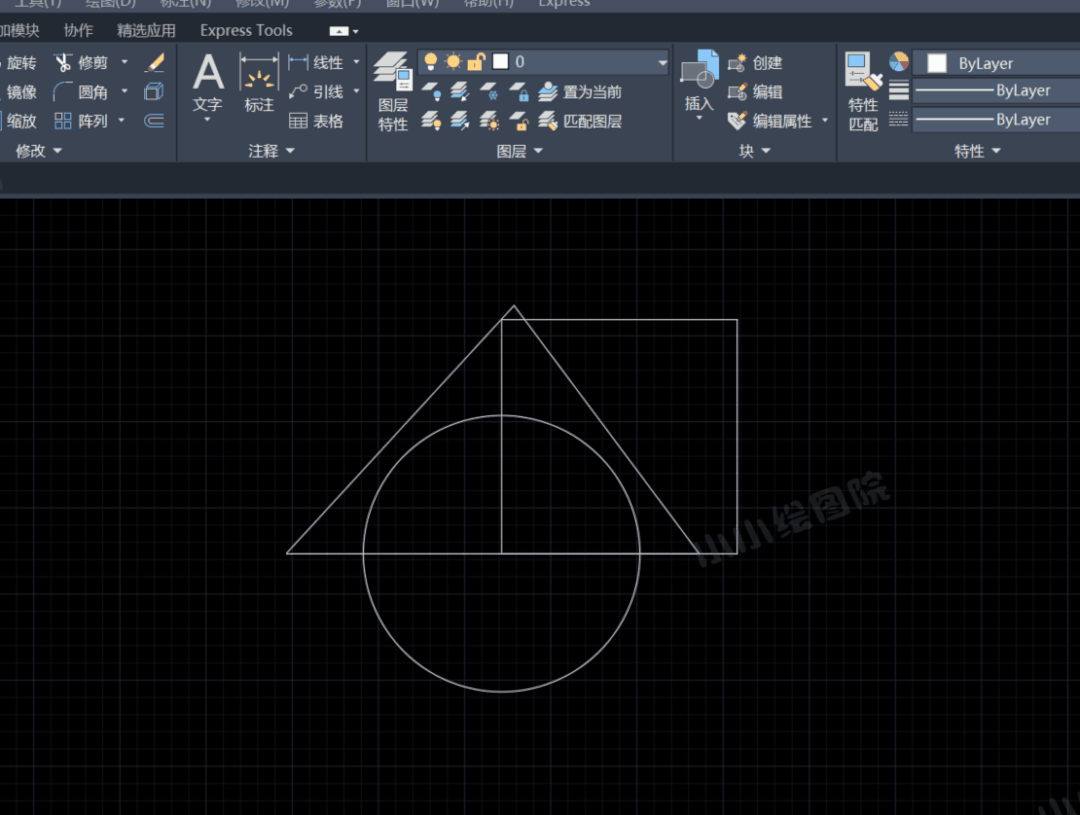Image resolution: width=1080 pixels, height=815 pixels.
Task: Click the lineweight lines icon
Action: (x=899, y=90)
